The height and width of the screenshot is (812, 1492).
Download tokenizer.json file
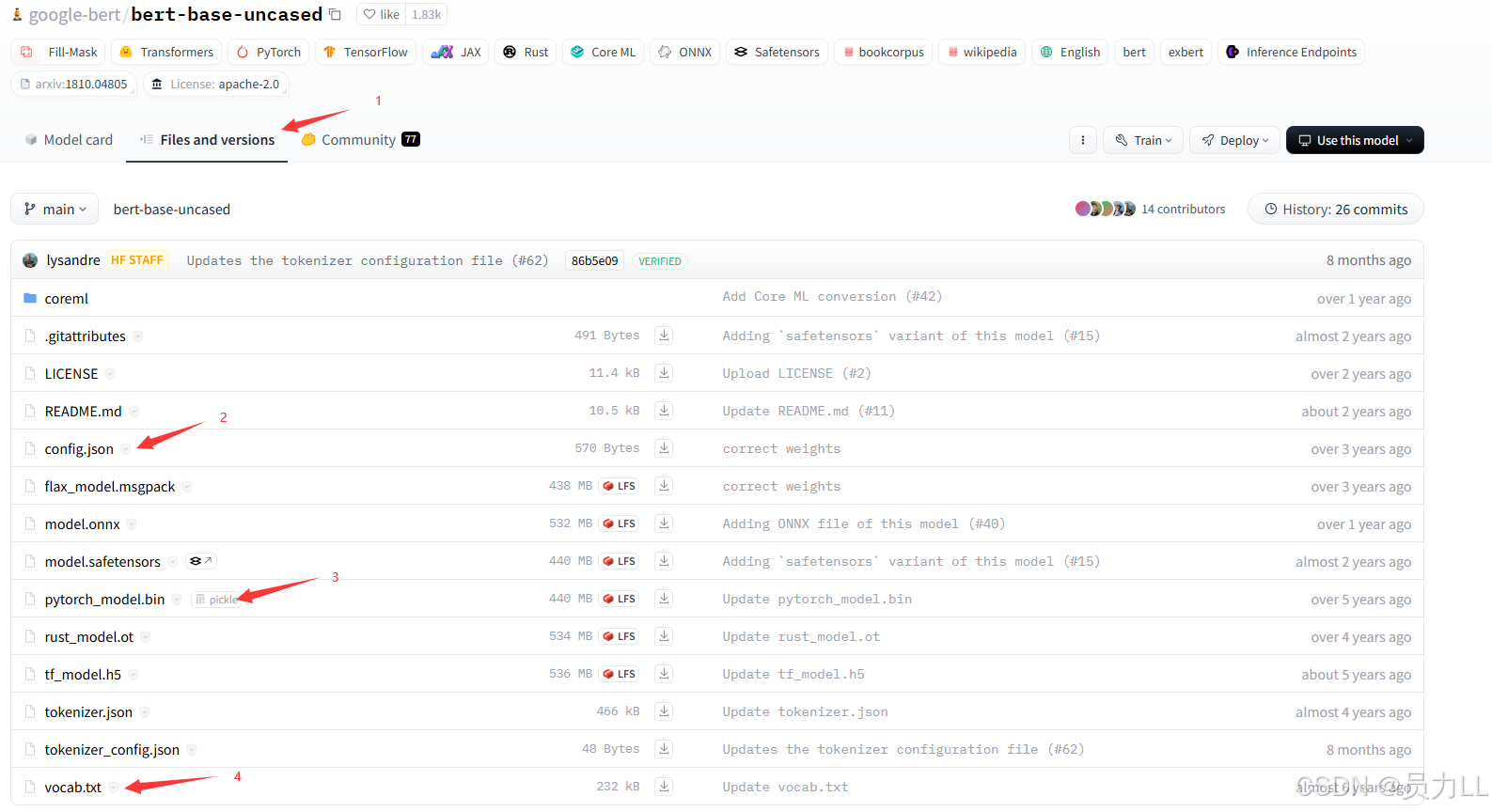(x=664, y=711)
